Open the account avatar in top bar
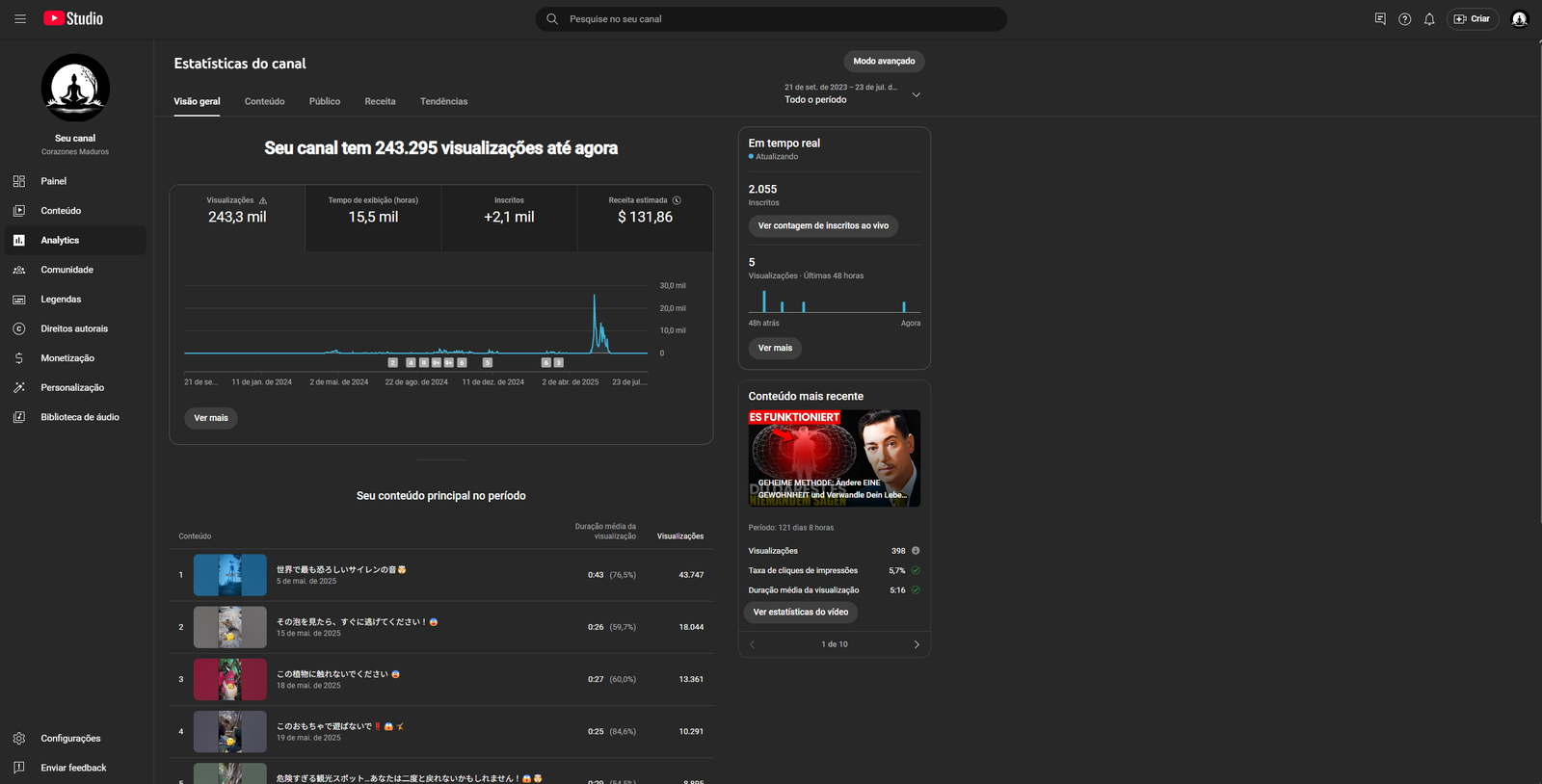1542x784 pixels. point(1519,18)
